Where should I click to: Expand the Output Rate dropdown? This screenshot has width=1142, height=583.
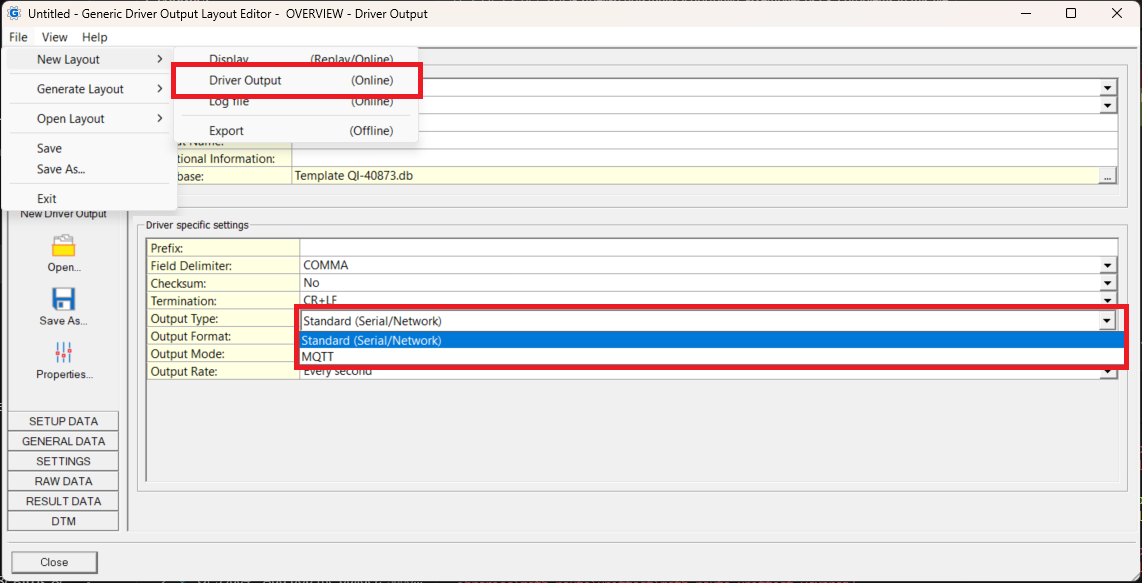1107,371
